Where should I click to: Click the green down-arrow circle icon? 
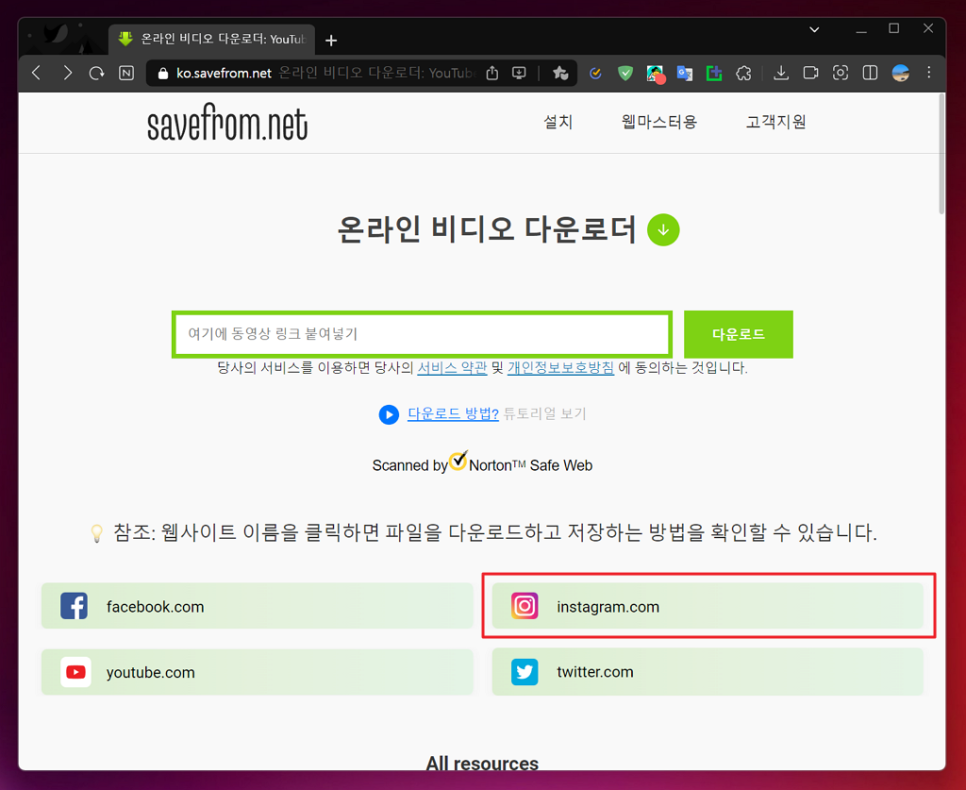(x=663, y=230)
